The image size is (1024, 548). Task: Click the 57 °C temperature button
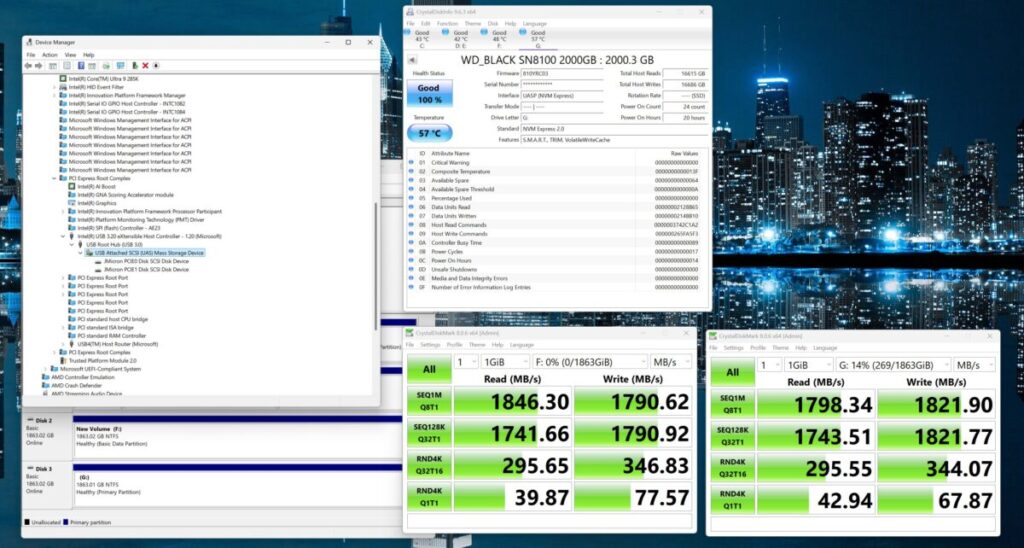tap(429, 133)
